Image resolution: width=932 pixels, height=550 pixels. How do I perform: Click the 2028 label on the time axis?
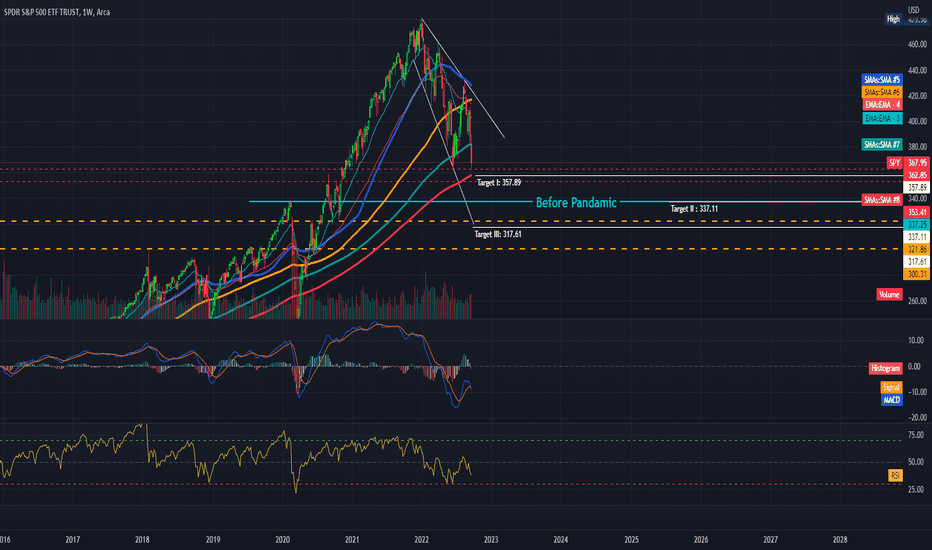840,540
